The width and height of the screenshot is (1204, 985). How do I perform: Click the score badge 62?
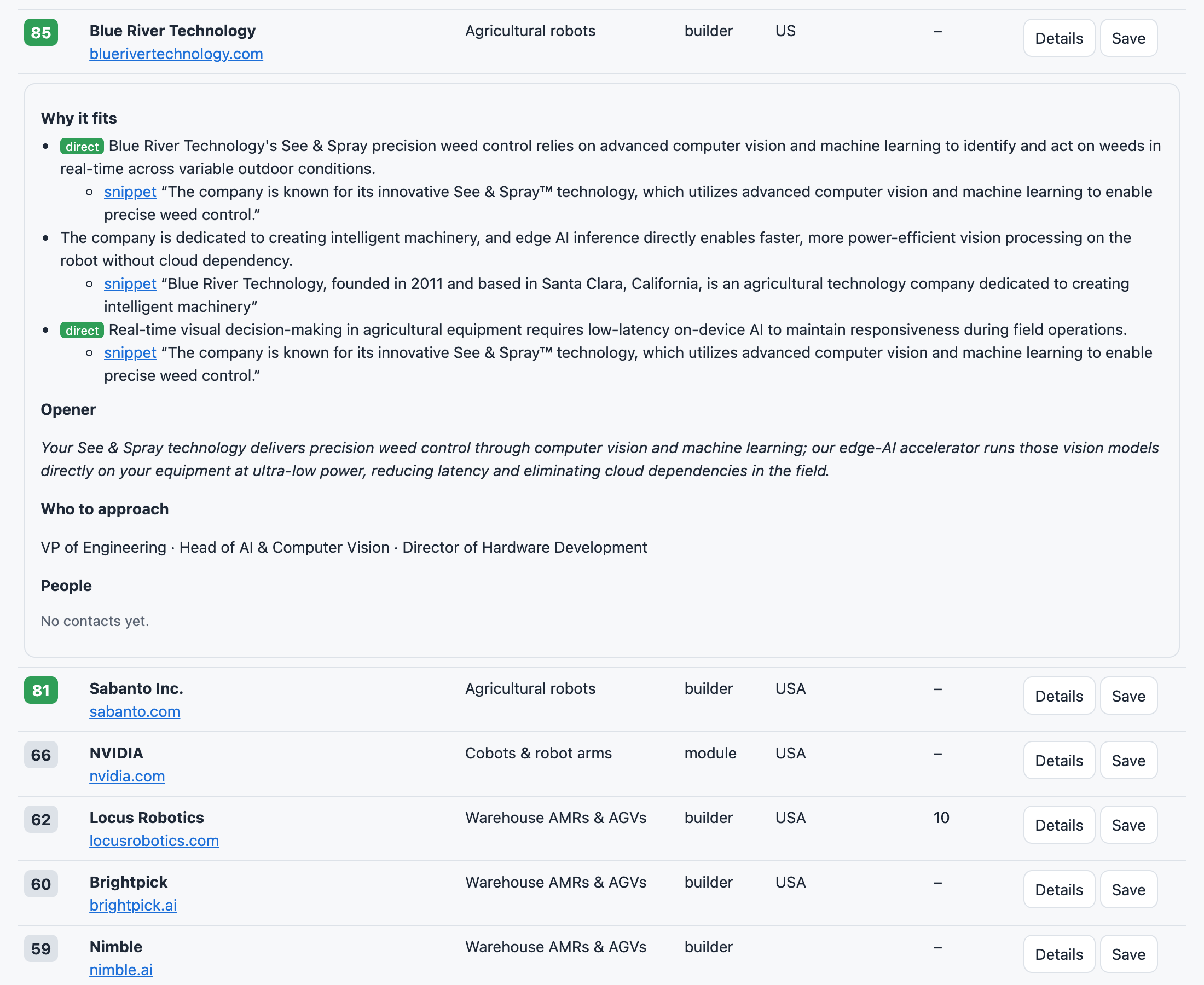[41, 819]
